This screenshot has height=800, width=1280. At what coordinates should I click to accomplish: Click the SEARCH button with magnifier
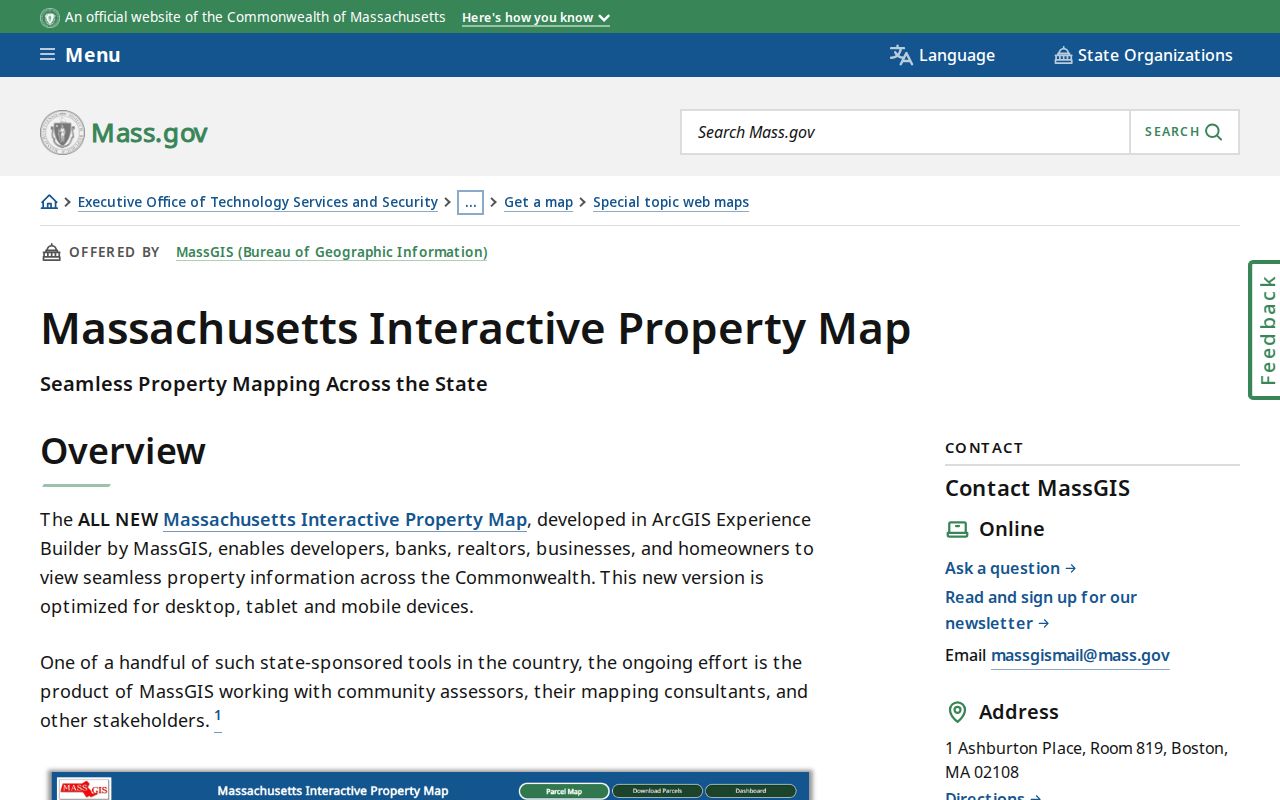coord(1184,132)
